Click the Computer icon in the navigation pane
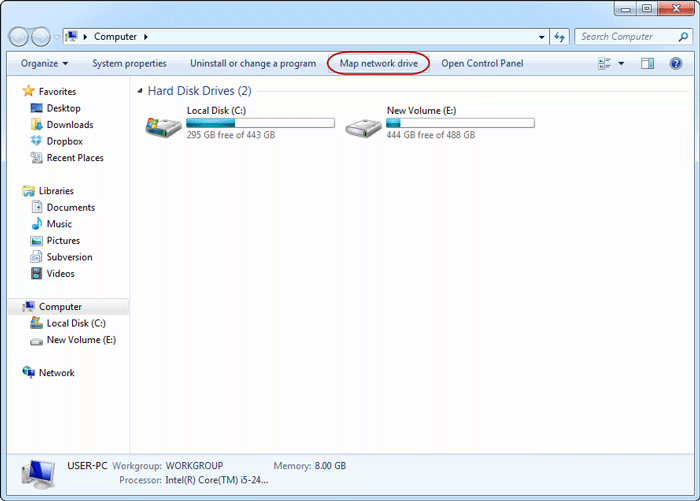The image size is (700, 501). pyautogui.click(x=29, y=306)
